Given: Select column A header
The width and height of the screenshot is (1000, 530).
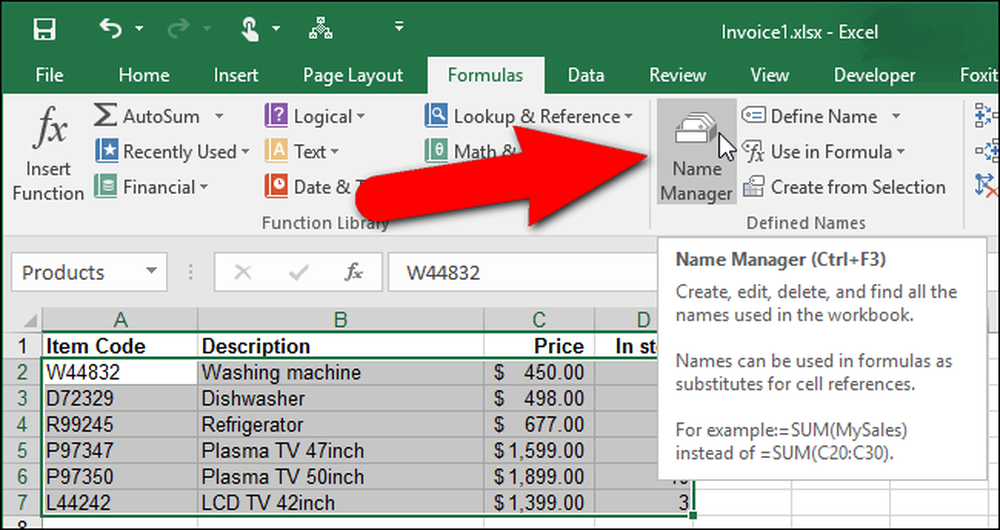Looking at the screenshot, I should tap(120, 320).
